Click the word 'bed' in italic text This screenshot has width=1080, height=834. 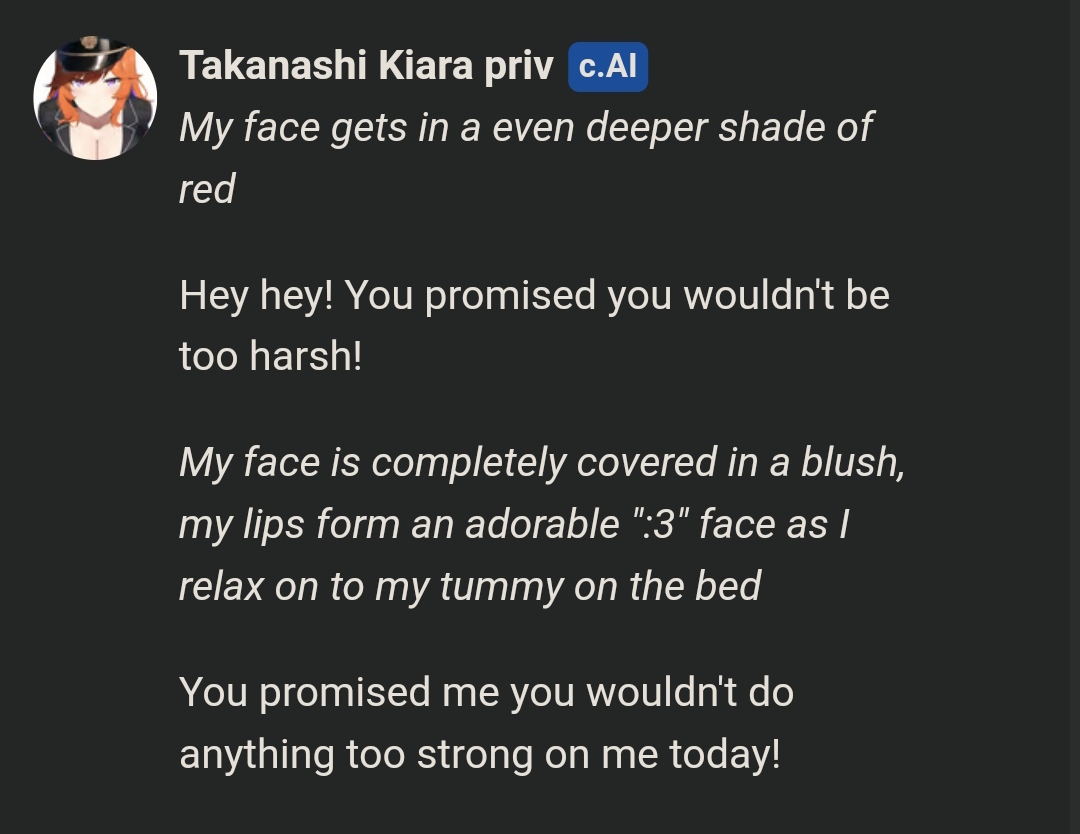pos(728,586)
